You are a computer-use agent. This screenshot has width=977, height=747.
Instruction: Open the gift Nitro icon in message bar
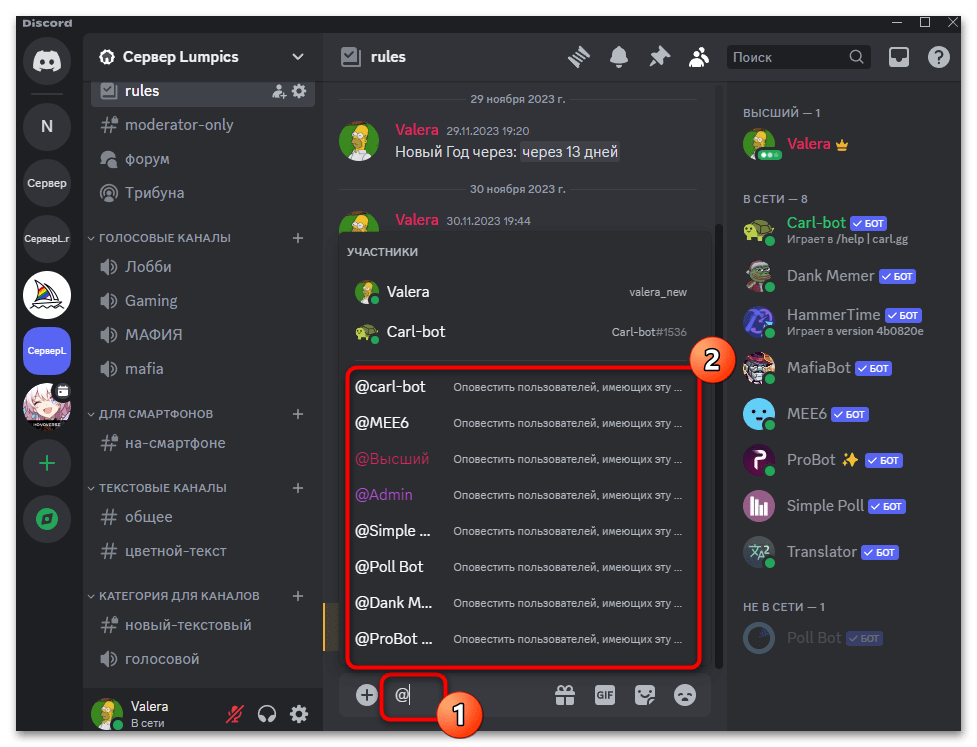(x=565, y=695)
